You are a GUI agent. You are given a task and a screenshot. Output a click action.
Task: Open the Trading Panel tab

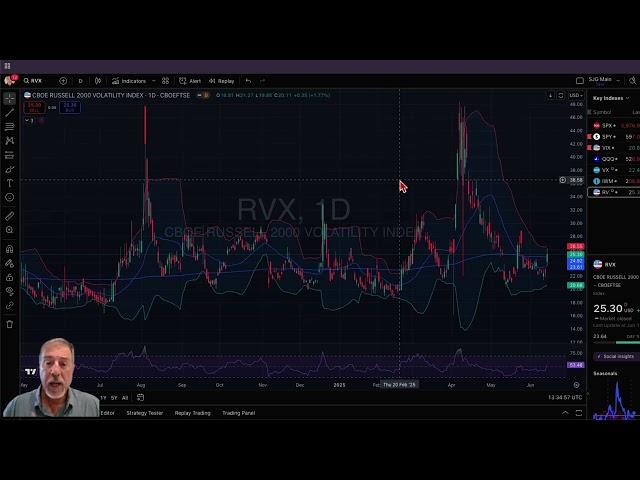[x=238, y=413]
